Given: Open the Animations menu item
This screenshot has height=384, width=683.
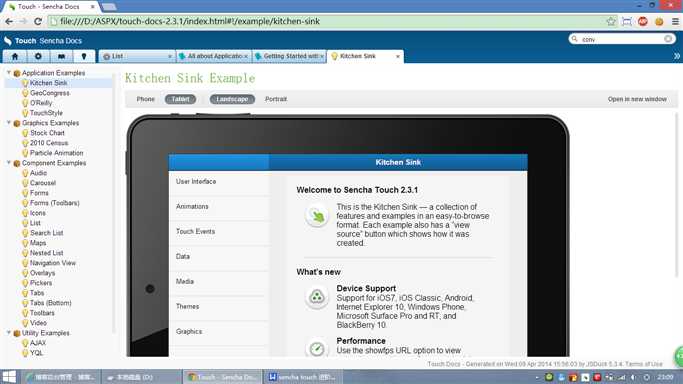Looking at the screenshot, I should click(x=219, y=206).
